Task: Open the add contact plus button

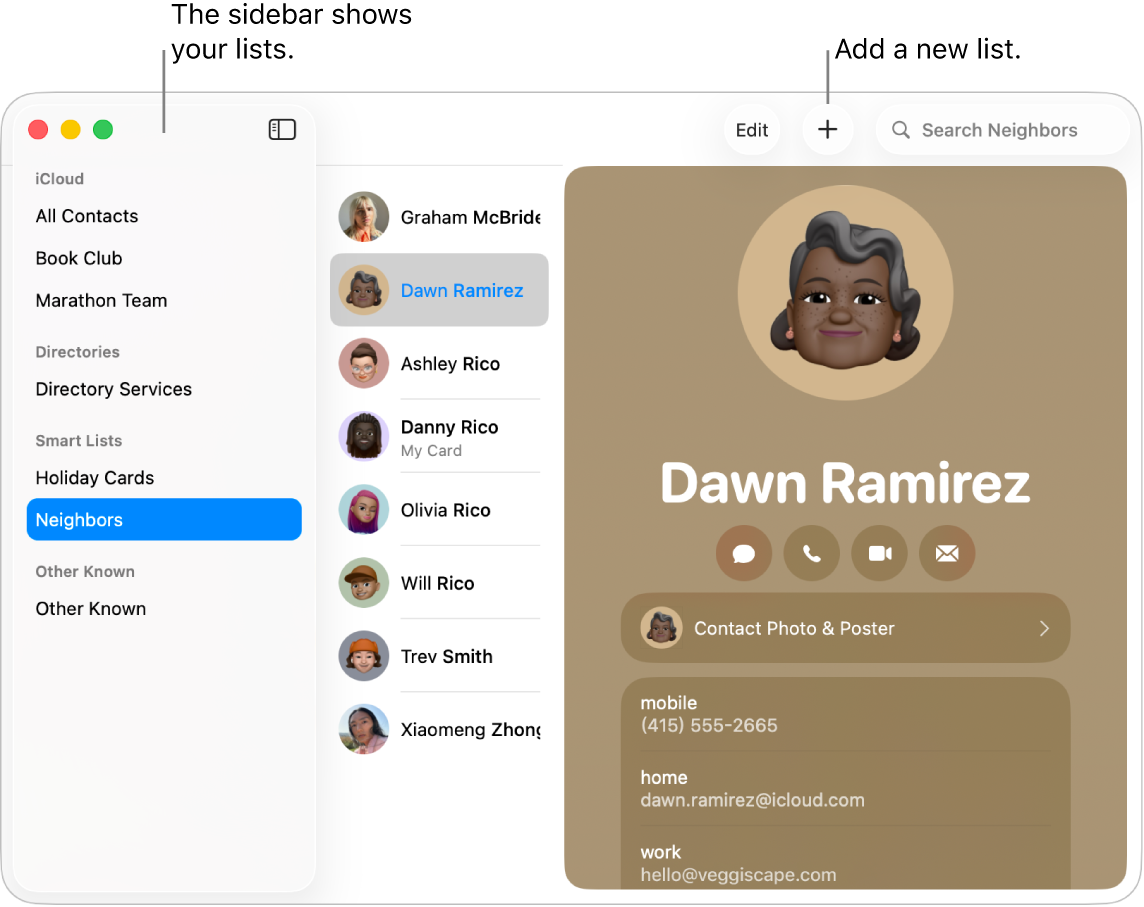Action: click(827, 129)
